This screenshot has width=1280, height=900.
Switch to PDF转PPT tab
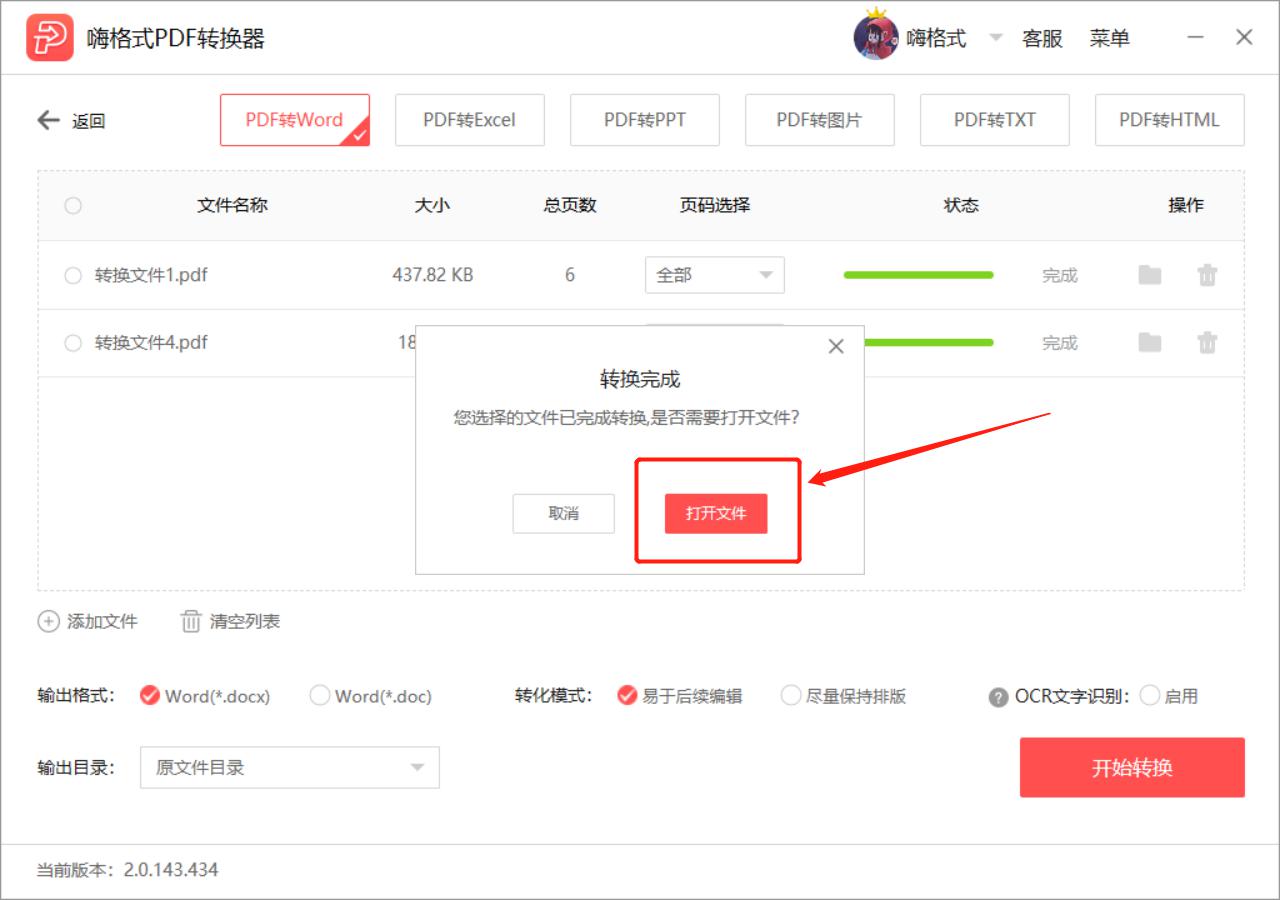click(645, 120)
